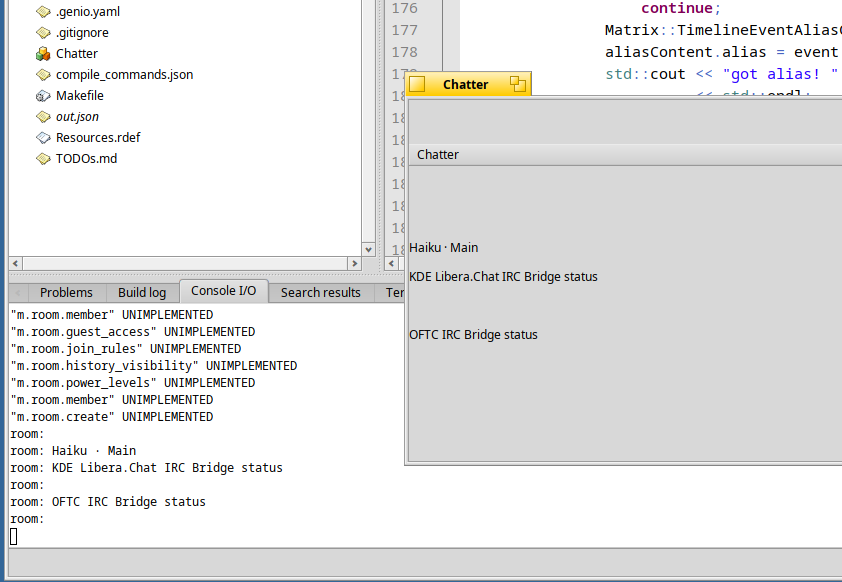Select compile_commands.json in project tree
The image size is (842, 582).
coord(125,75)
